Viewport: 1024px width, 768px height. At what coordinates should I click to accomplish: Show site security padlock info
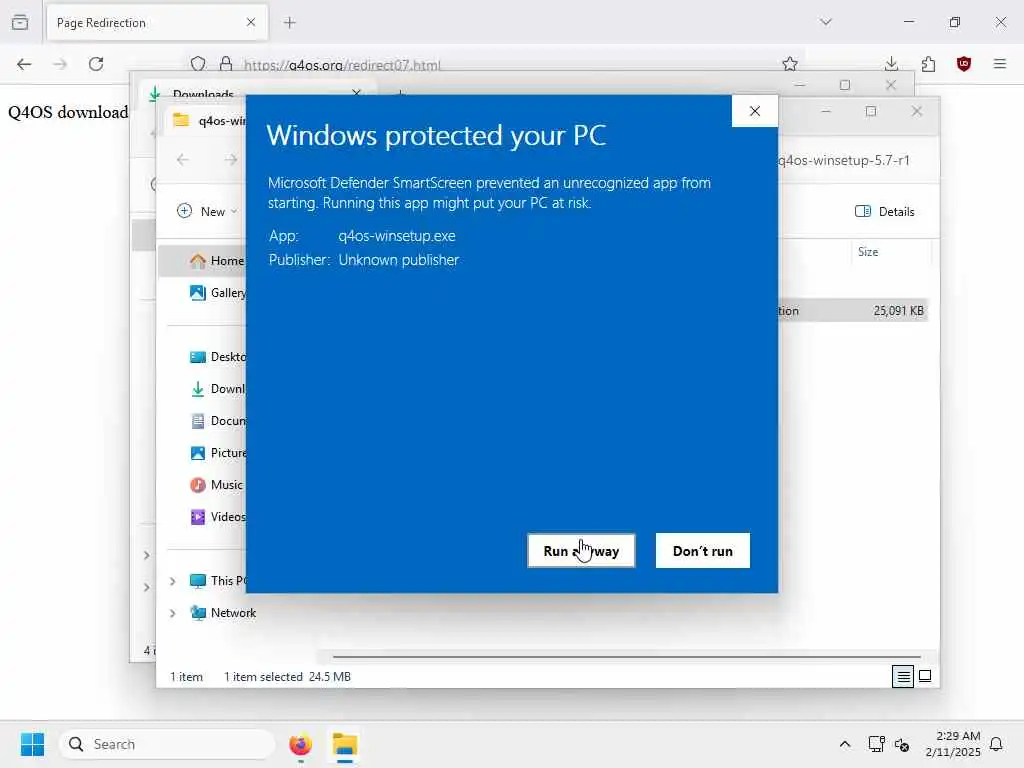point(226,64)
